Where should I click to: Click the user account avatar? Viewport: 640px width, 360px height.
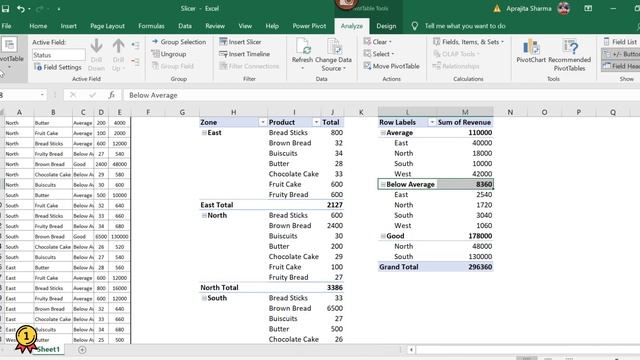pyautogui.click(x=564, y=8)
